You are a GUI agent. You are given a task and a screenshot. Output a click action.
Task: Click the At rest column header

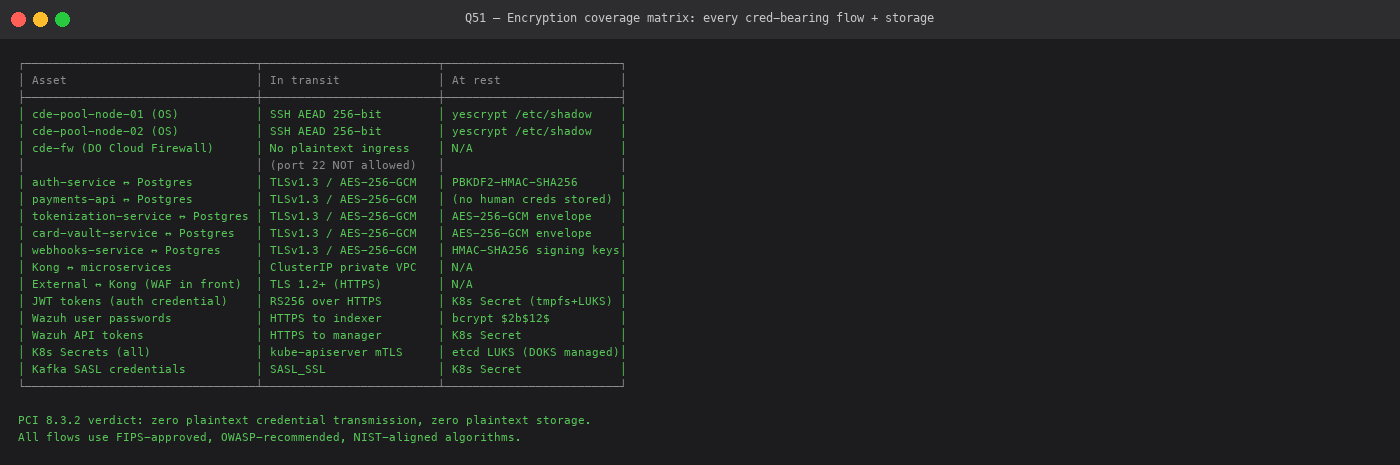point(476,80)
